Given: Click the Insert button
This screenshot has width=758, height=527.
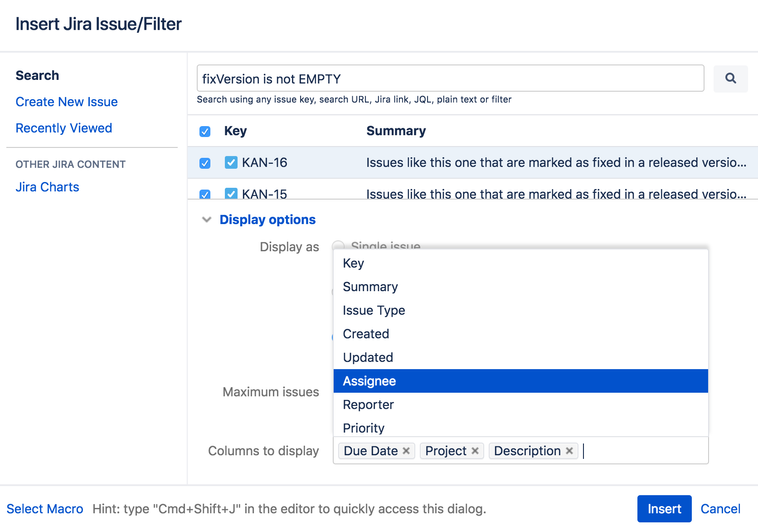Looking at the screenshot, I should 664,509.
